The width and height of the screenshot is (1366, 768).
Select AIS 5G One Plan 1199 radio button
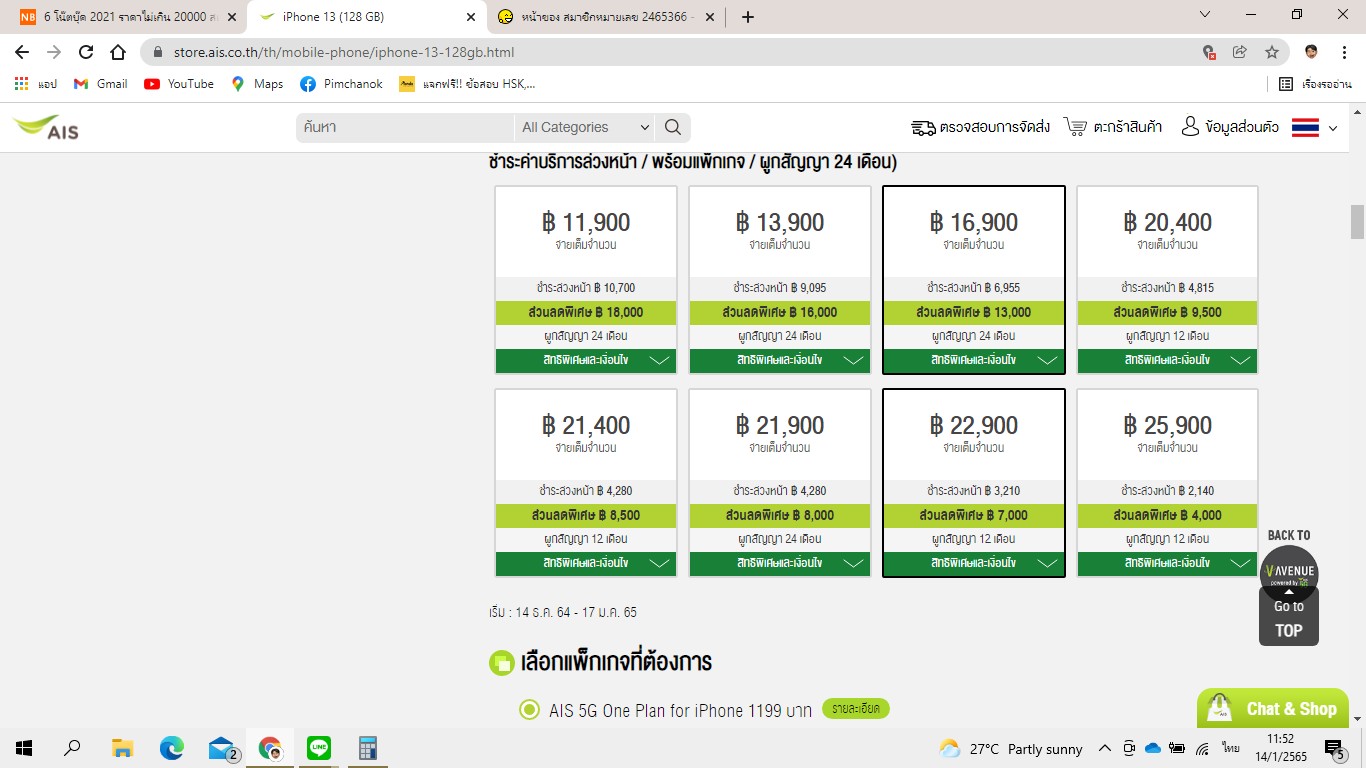[x=529, y=710]
